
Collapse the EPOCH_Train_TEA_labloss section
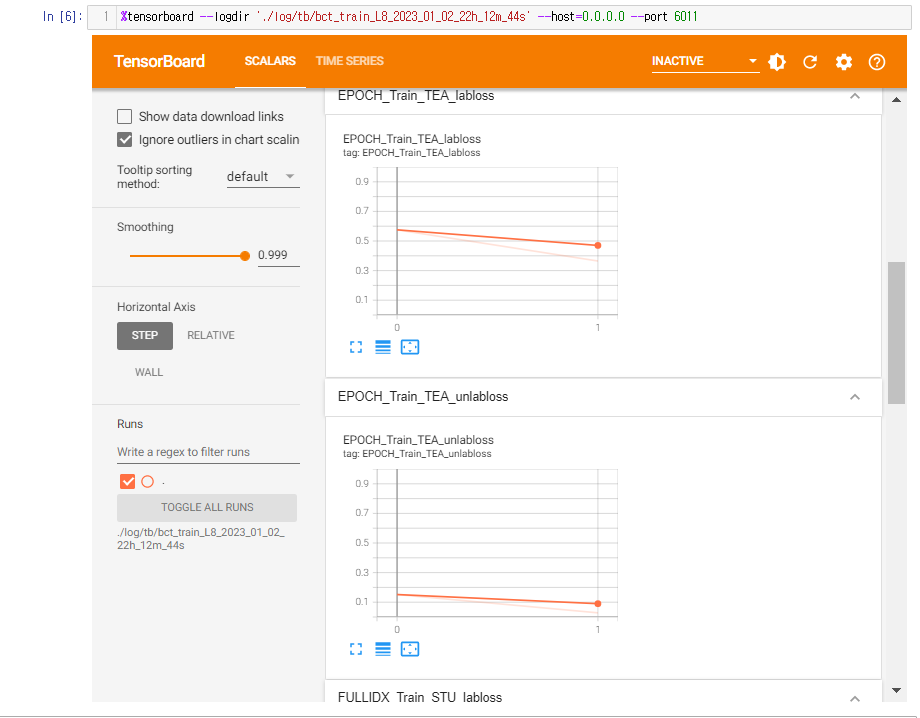pyautogui.click(x=855, y=96)
